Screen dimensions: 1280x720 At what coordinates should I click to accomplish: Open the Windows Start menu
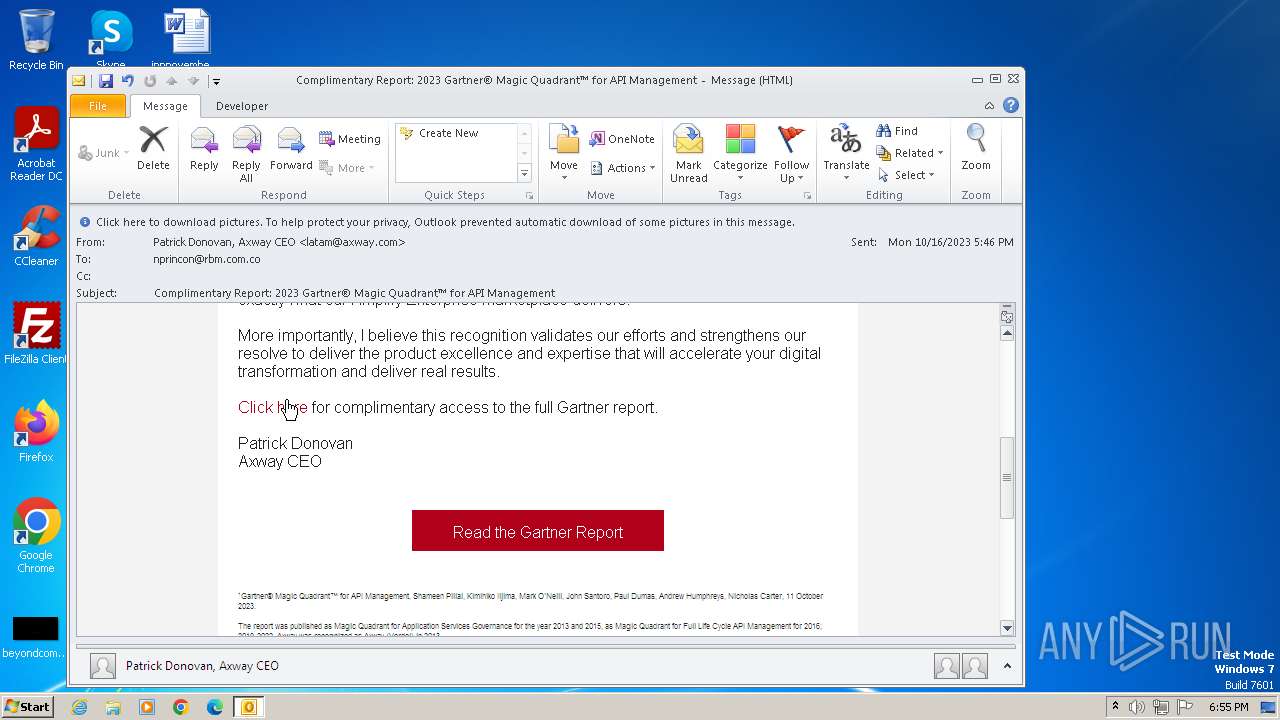click(27, 707)
